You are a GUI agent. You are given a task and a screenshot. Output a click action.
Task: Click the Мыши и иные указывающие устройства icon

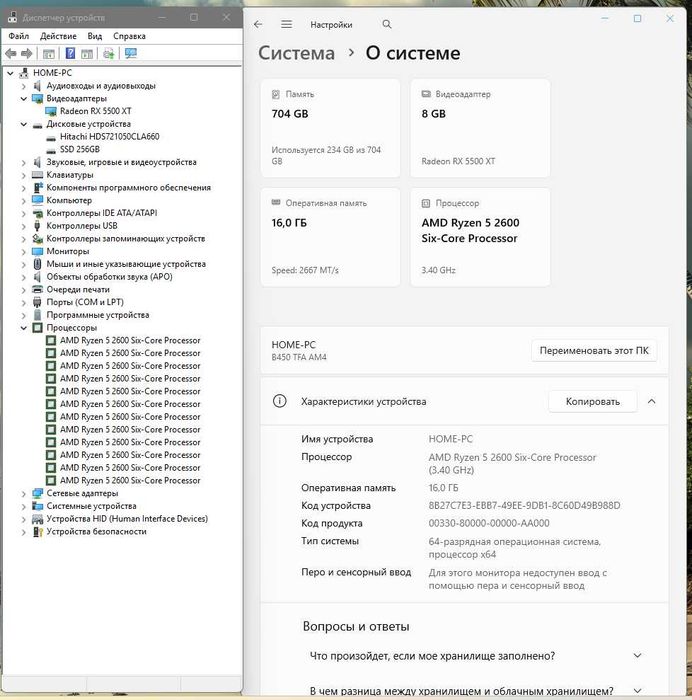click(x=38, y=264)
